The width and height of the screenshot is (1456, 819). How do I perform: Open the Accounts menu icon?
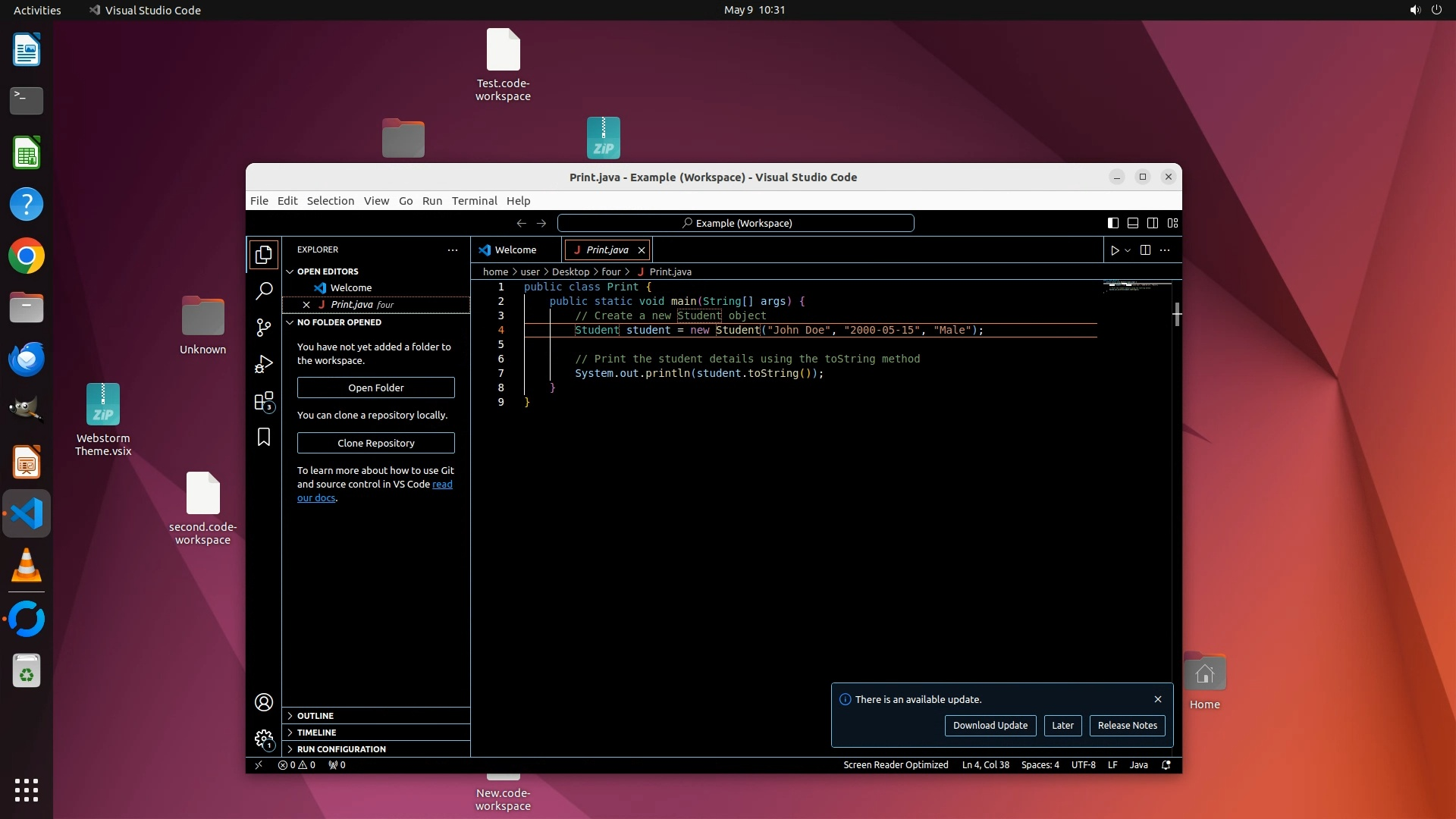coord(264,702)
